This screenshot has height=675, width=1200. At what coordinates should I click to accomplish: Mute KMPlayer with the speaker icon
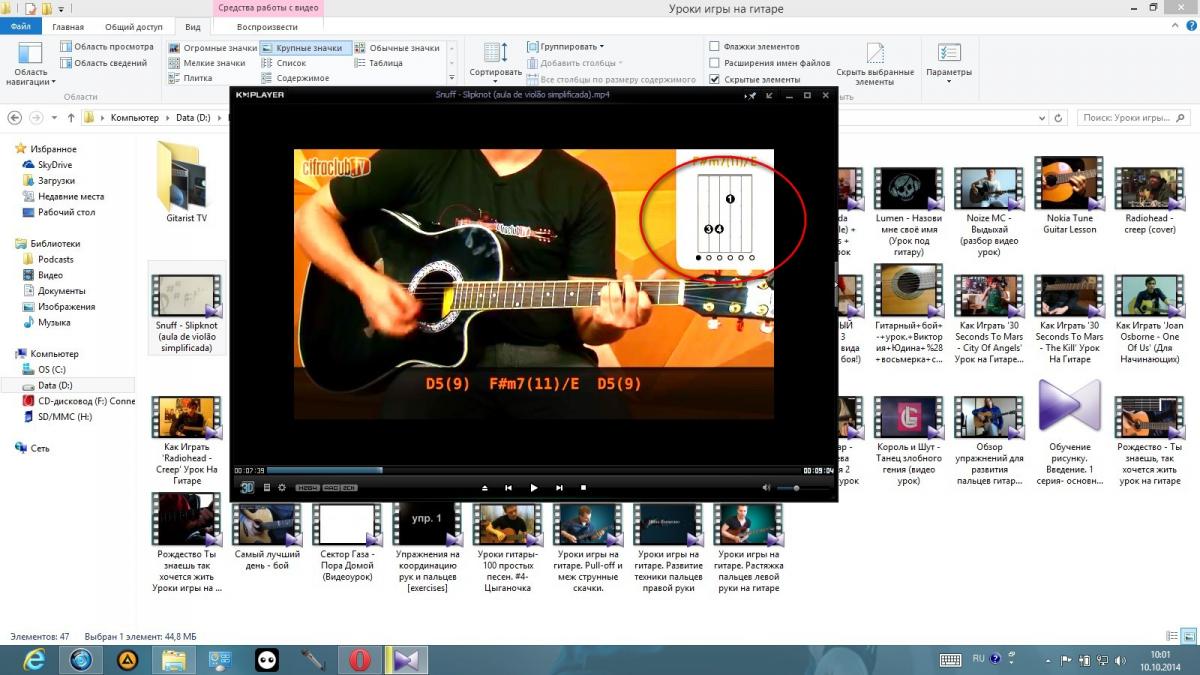pyautogui.click(x=767, y=488)
